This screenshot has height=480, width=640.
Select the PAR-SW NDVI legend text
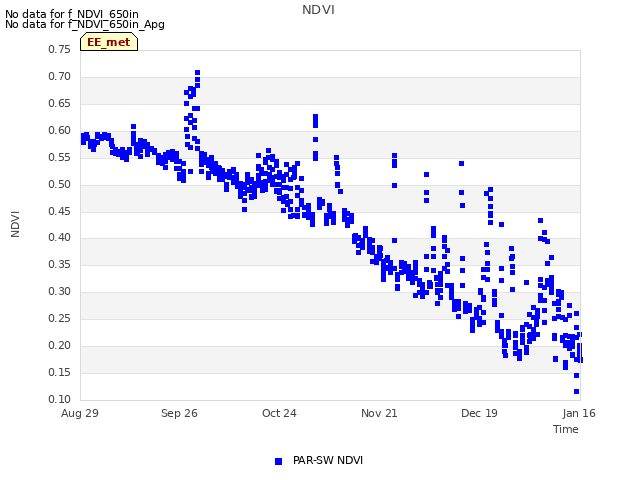pos(328,460)
